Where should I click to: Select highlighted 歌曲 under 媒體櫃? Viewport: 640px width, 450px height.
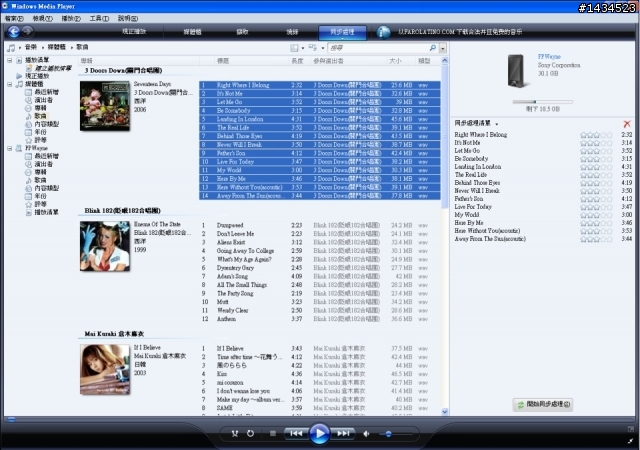pyautogui.click(x=40, y=116)
